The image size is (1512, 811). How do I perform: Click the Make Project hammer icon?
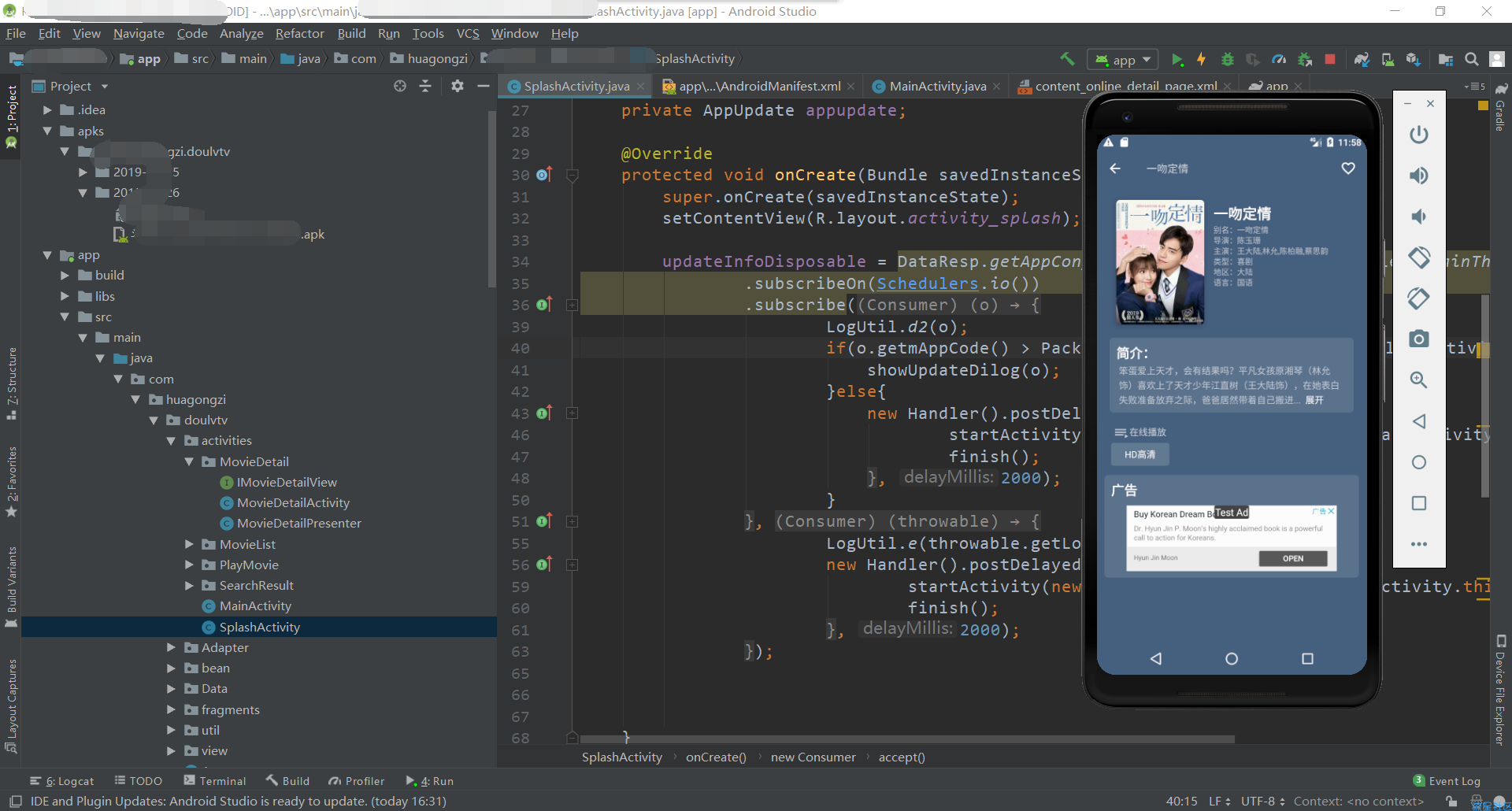pos(1067,59)
